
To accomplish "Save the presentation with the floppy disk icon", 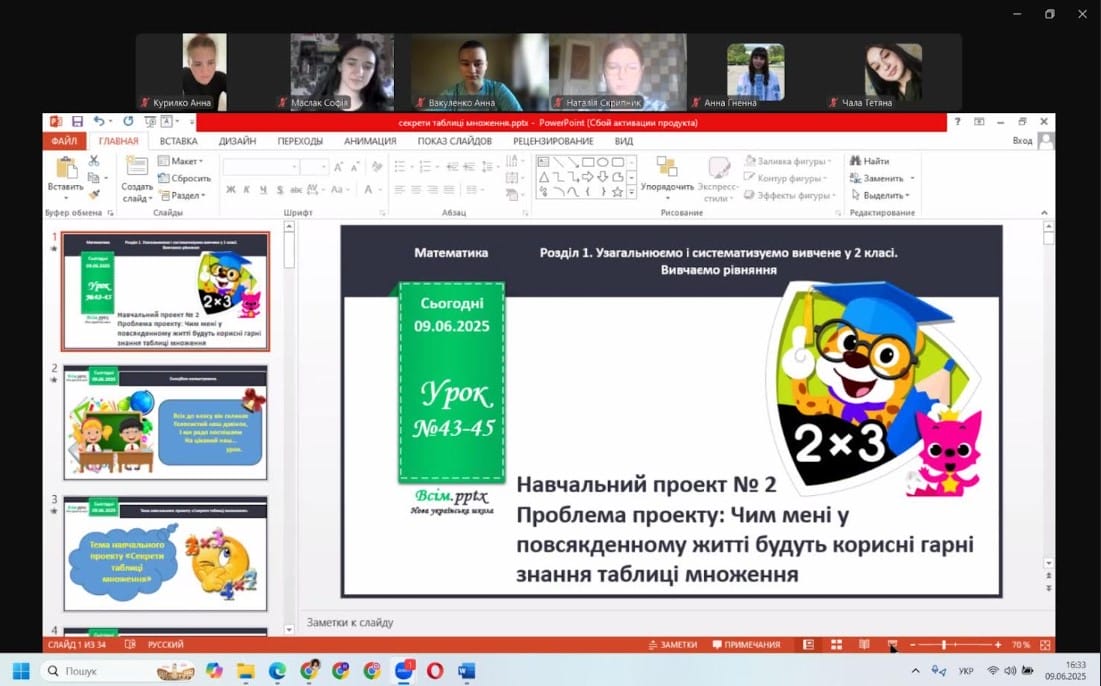I will [77, 122].
